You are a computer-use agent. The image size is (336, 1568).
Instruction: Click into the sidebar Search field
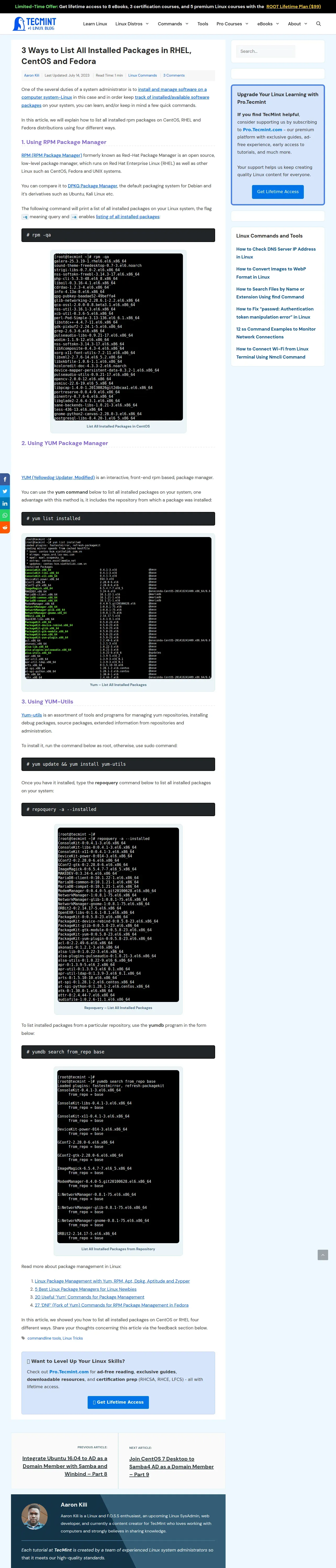(x=266, y=51)
